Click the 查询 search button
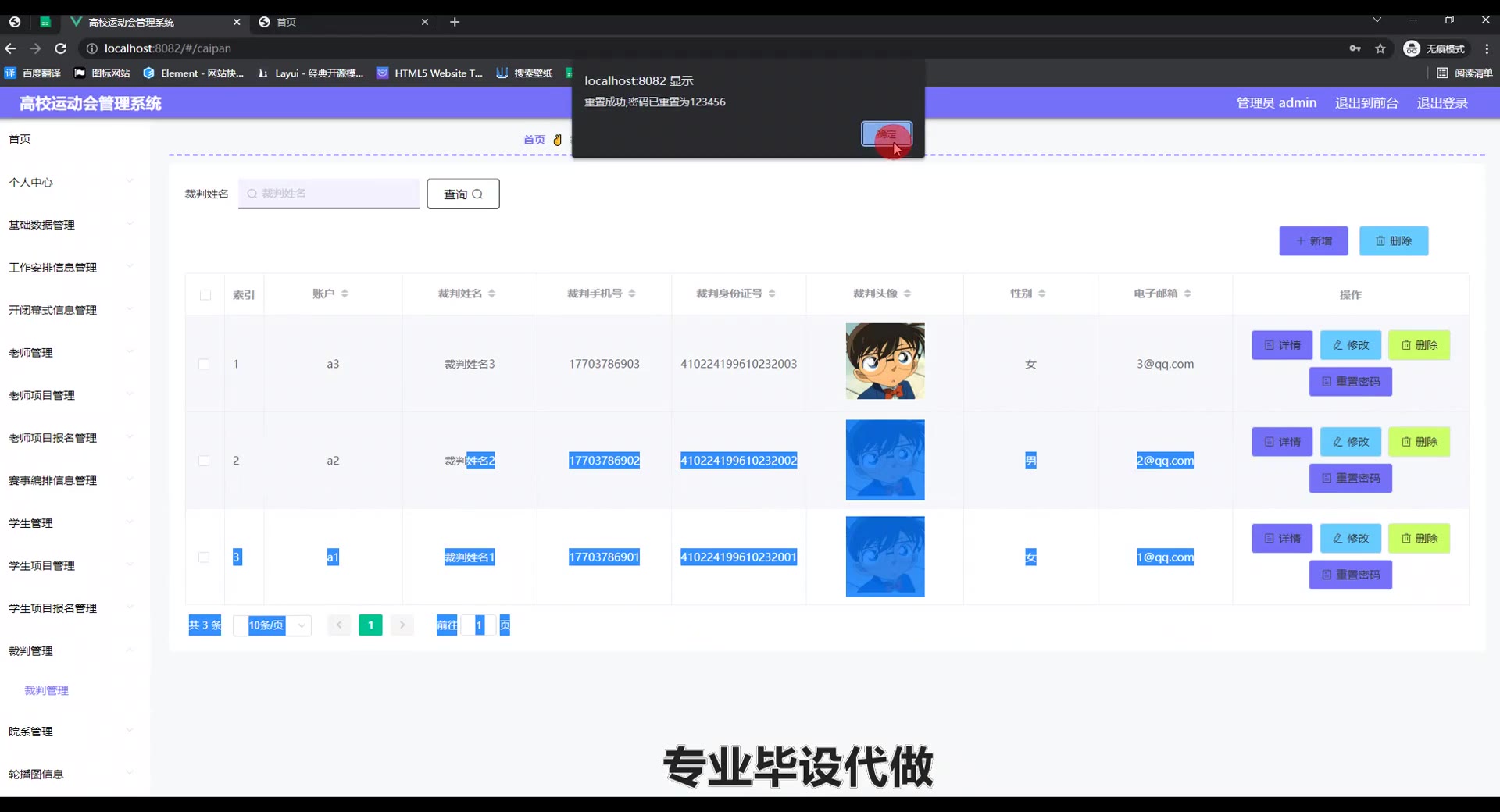Image resolution: width=1500 pixels, height=812 pixels. pyautogui.click(x=463, y=194)
